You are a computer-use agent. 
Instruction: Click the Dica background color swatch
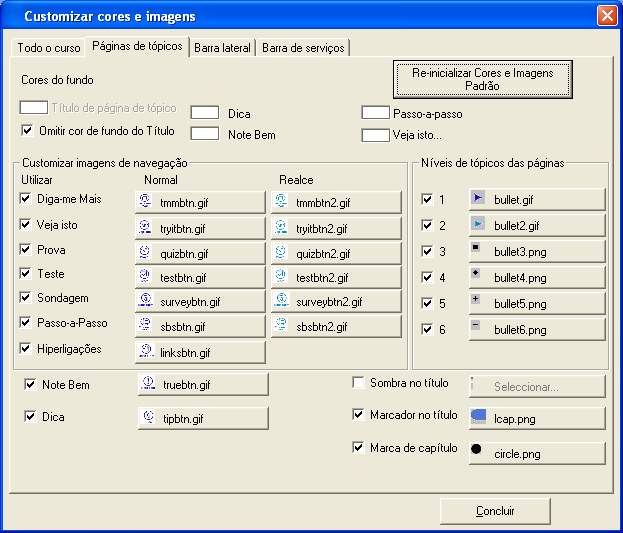coord(205,113)
